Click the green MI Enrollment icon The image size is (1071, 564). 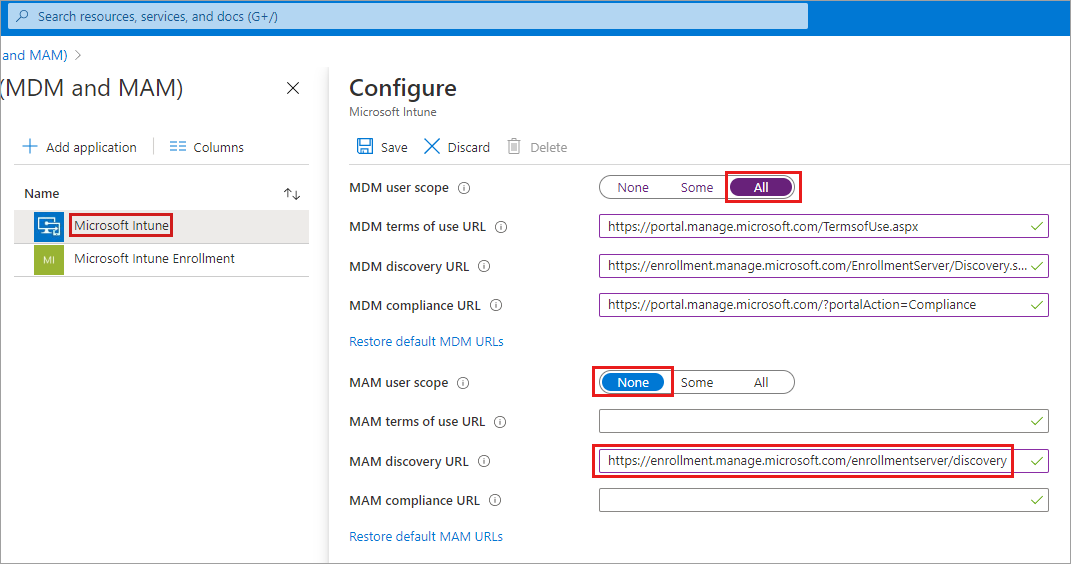[49, 260]
